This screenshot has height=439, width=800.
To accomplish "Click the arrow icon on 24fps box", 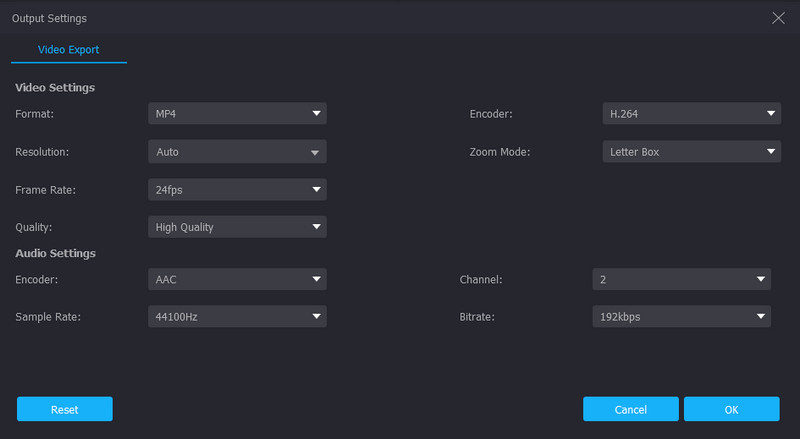I will click(316, 189).
